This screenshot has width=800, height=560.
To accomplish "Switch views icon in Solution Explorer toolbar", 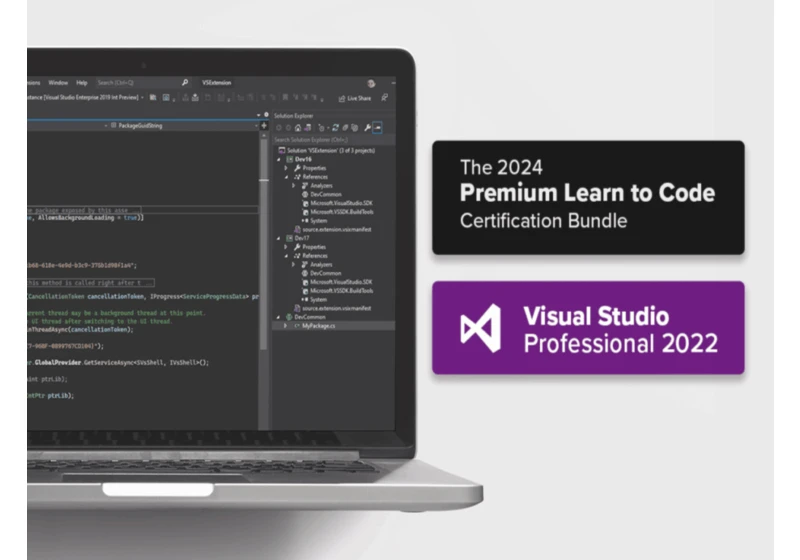I will (x=308, y=128).
